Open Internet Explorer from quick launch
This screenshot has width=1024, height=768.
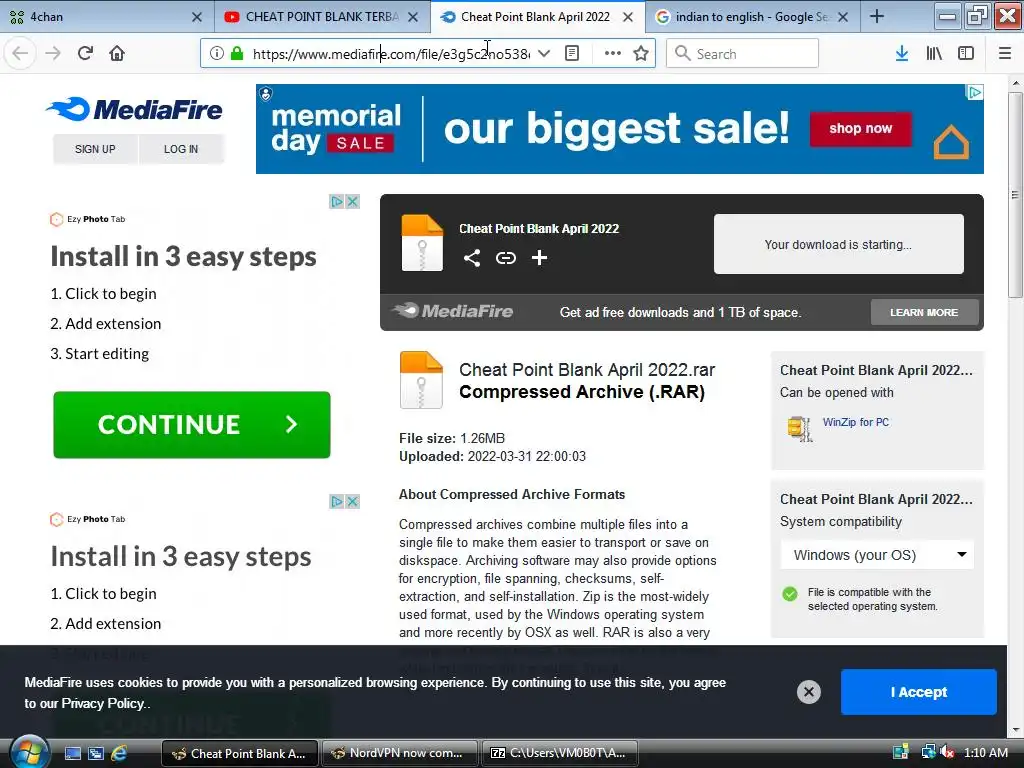tap(119, 753)
